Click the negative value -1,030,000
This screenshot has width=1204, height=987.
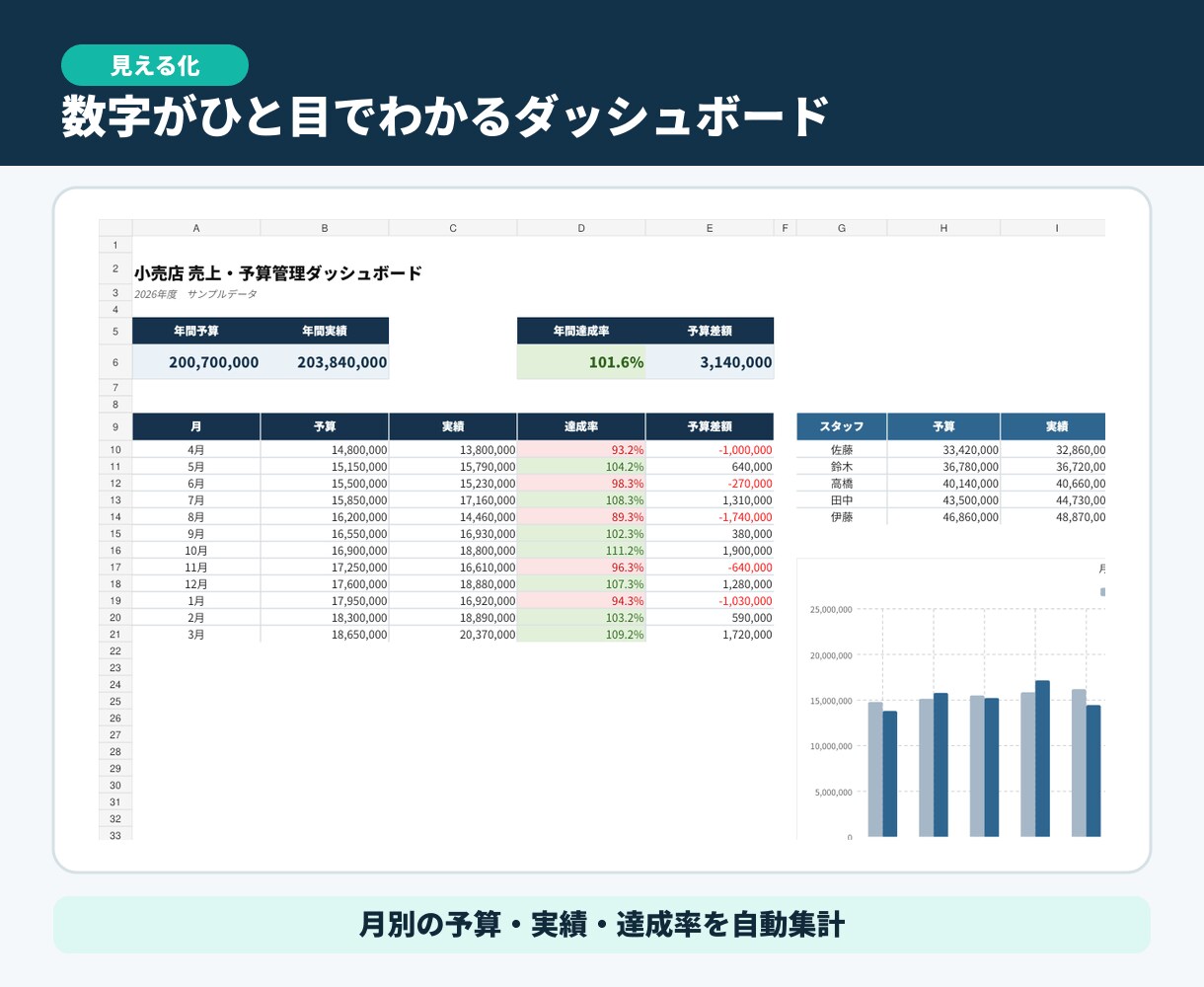[x=710, y=601]
